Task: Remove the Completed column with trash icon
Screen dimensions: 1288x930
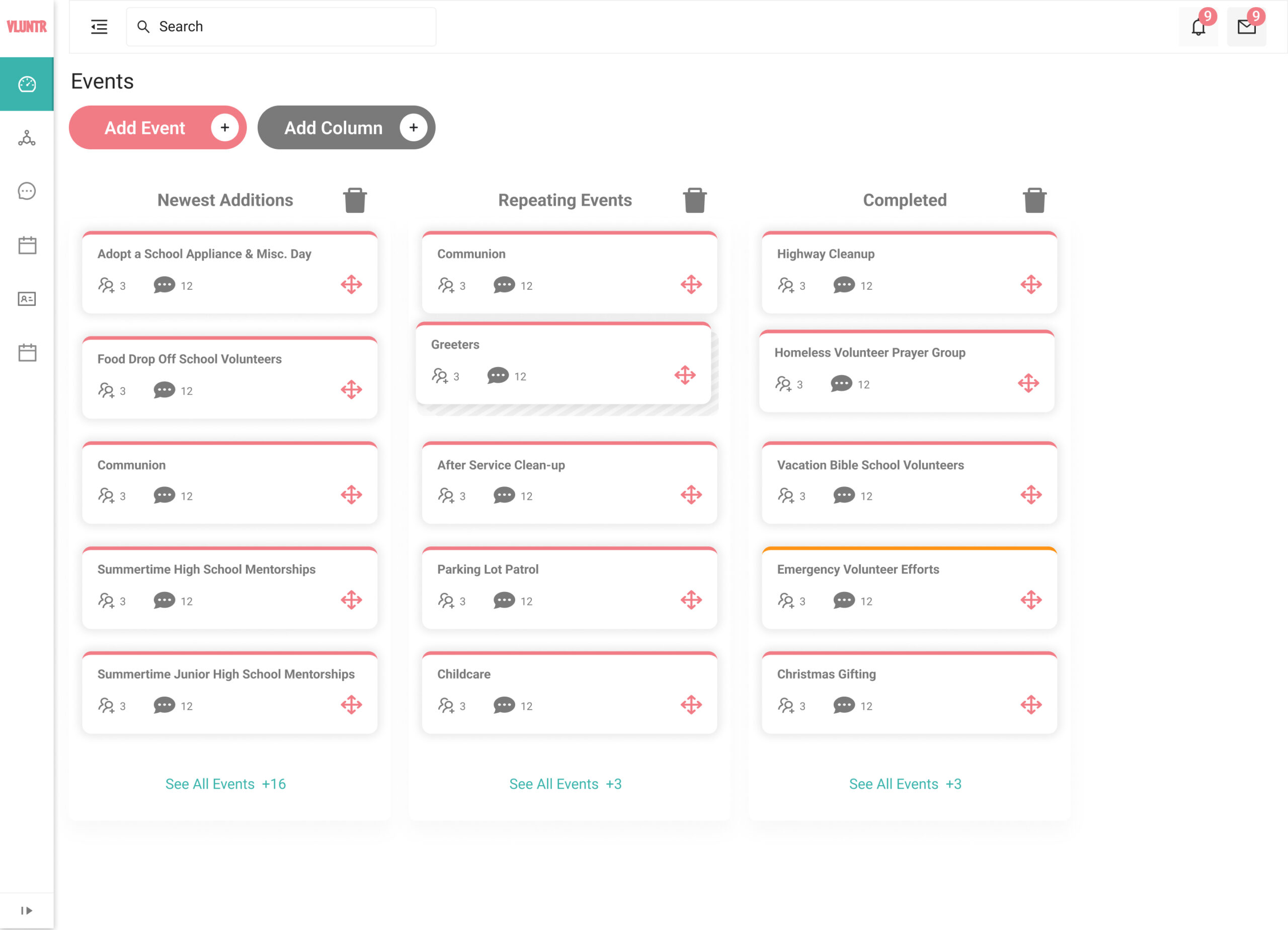Action: point(1034,200)
